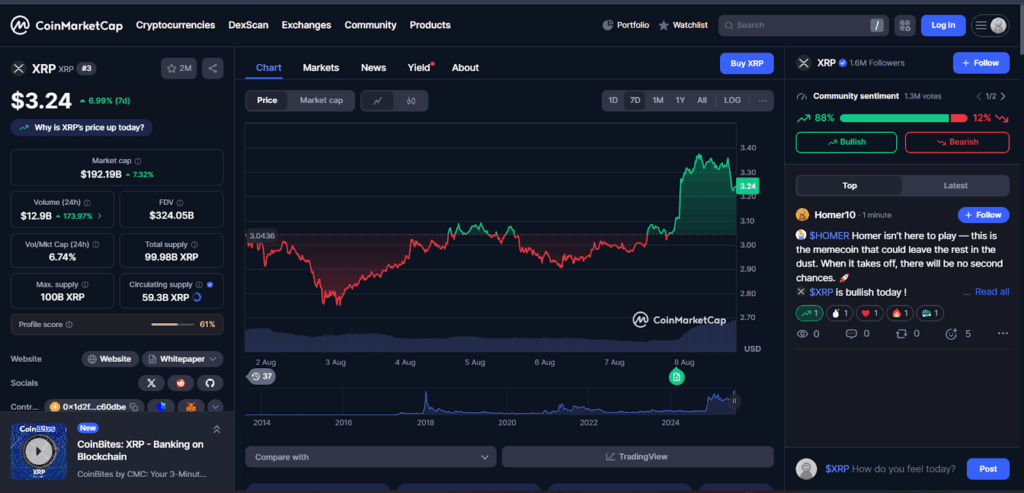Click the apps grid icon beside search
This screenshot has width=1024, height=493.
904,25
